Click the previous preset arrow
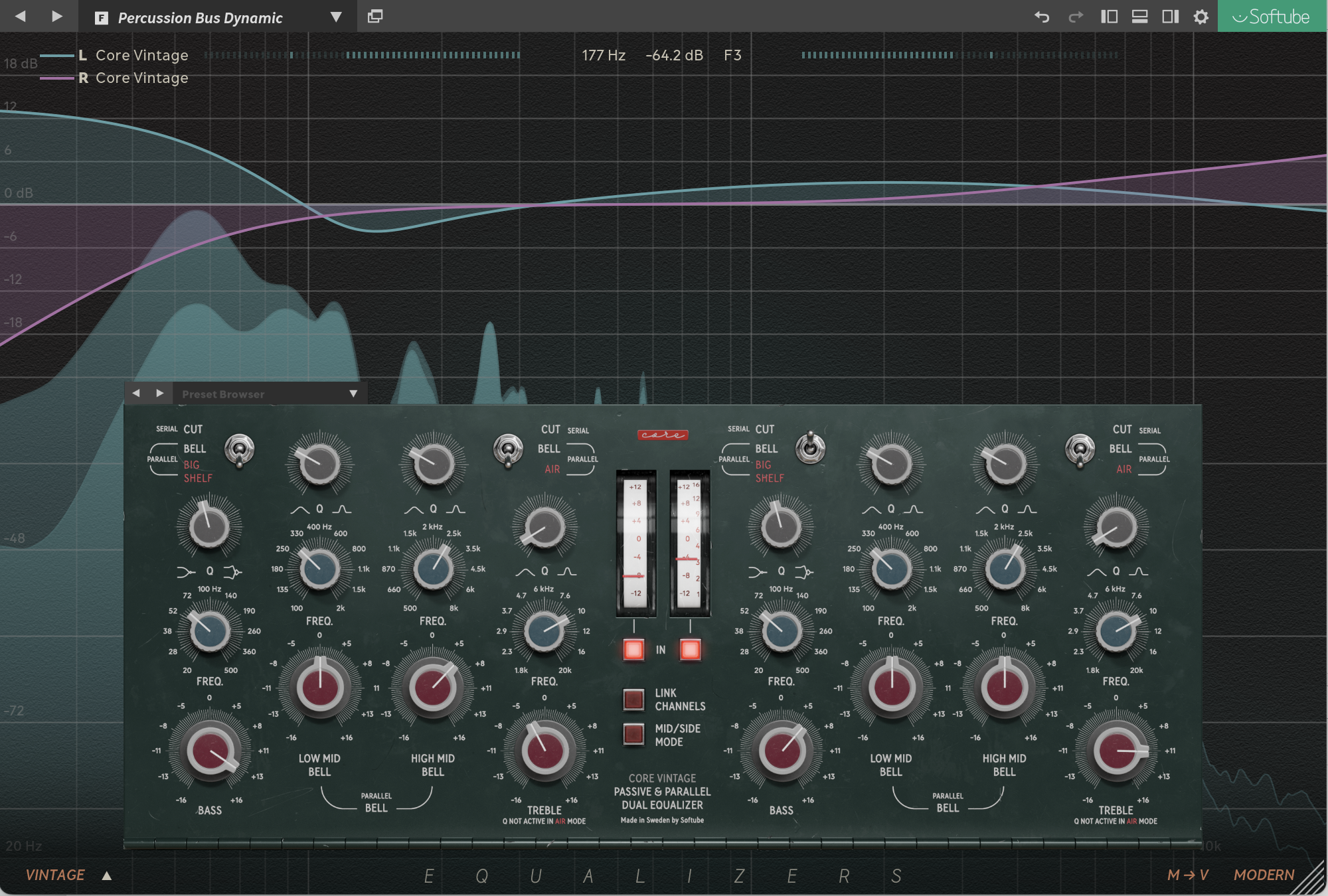 (22, 17)
